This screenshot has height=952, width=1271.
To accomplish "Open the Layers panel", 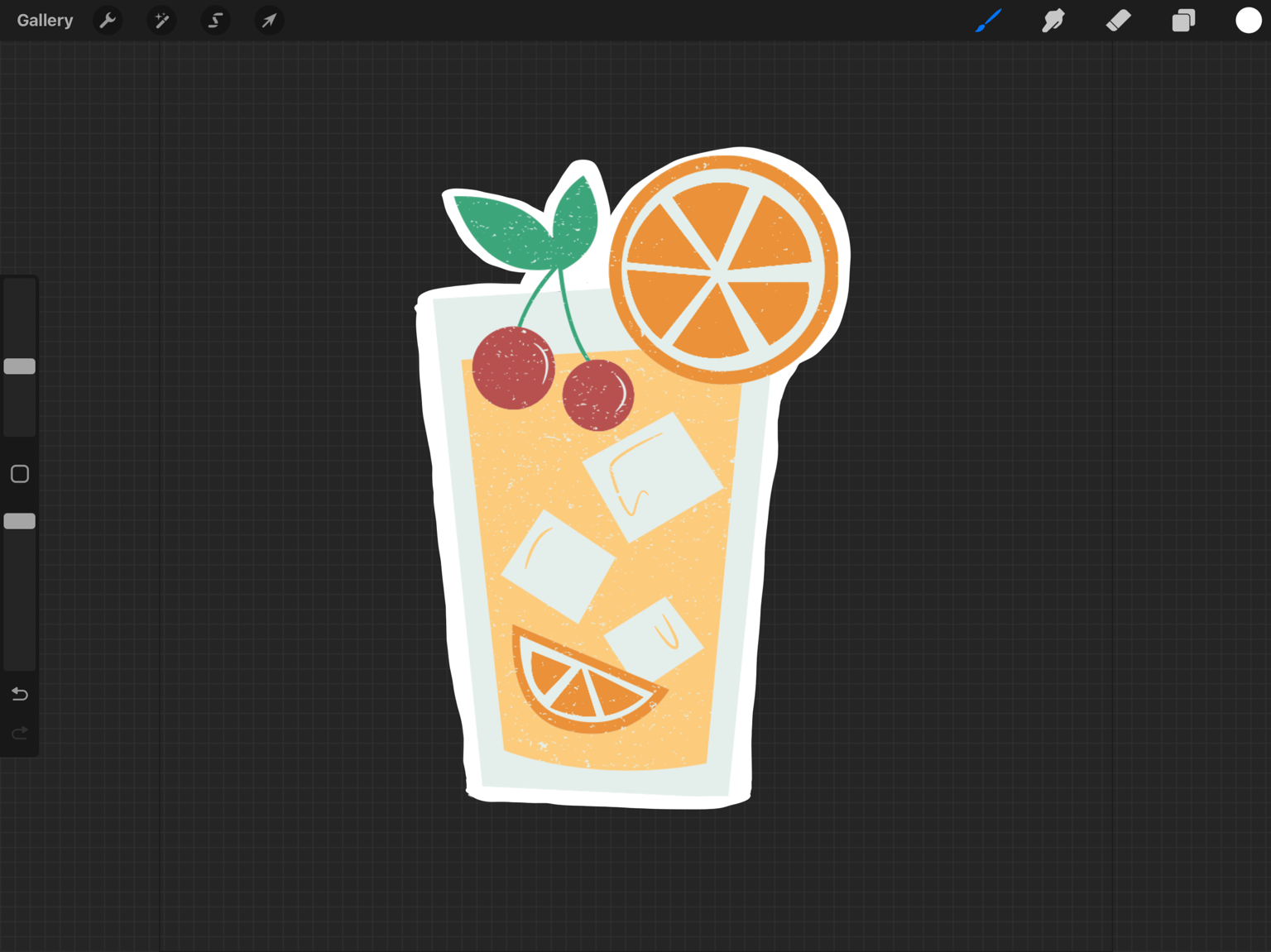I will (x=1183, y=21).
